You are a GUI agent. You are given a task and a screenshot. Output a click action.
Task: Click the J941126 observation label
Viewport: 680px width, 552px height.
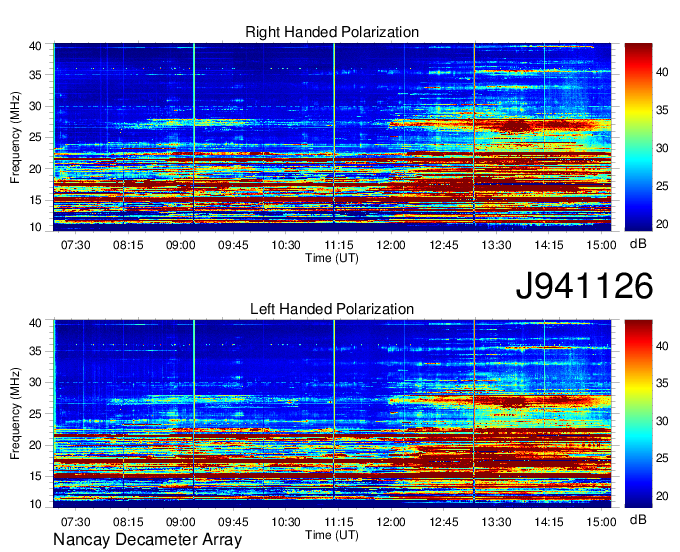[584, 286]
